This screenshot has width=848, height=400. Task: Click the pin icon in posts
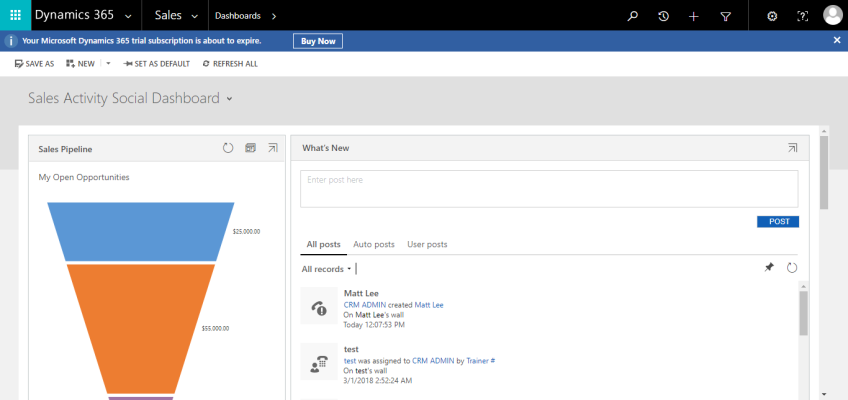(x=768, y=268)
